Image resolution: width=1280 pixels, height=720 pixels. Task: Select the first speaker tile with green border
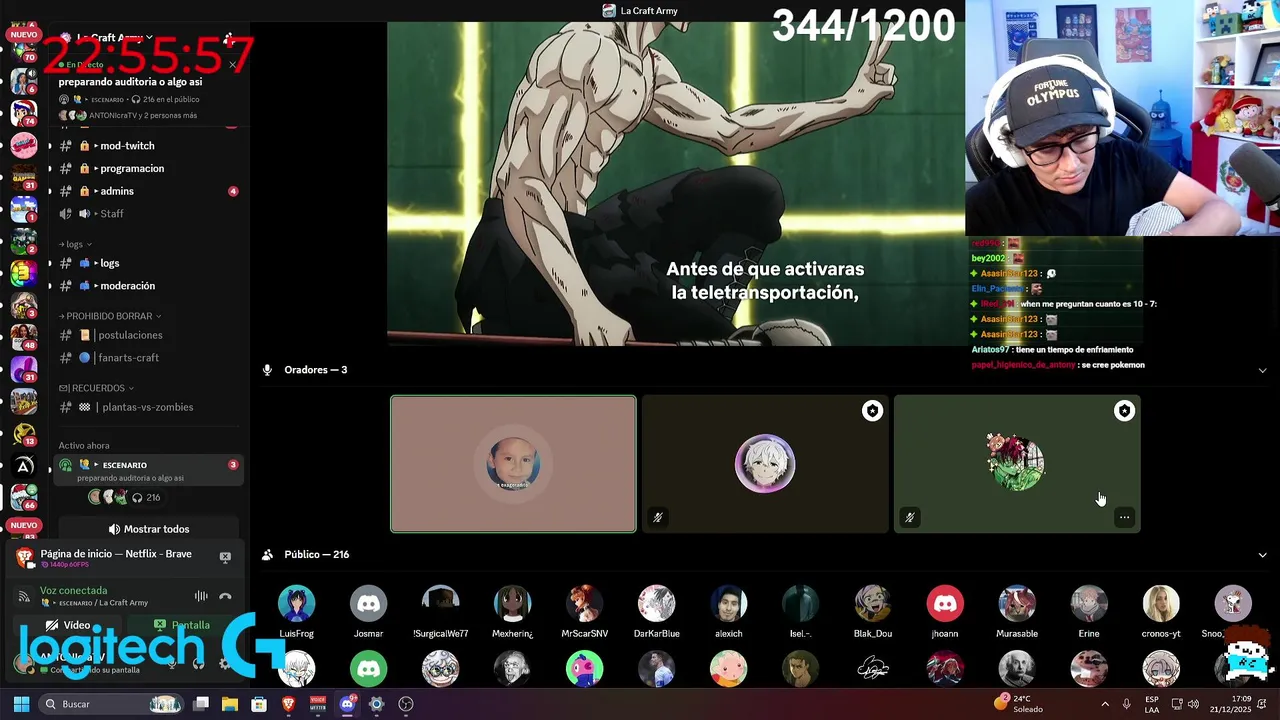[x=513, y=464]
